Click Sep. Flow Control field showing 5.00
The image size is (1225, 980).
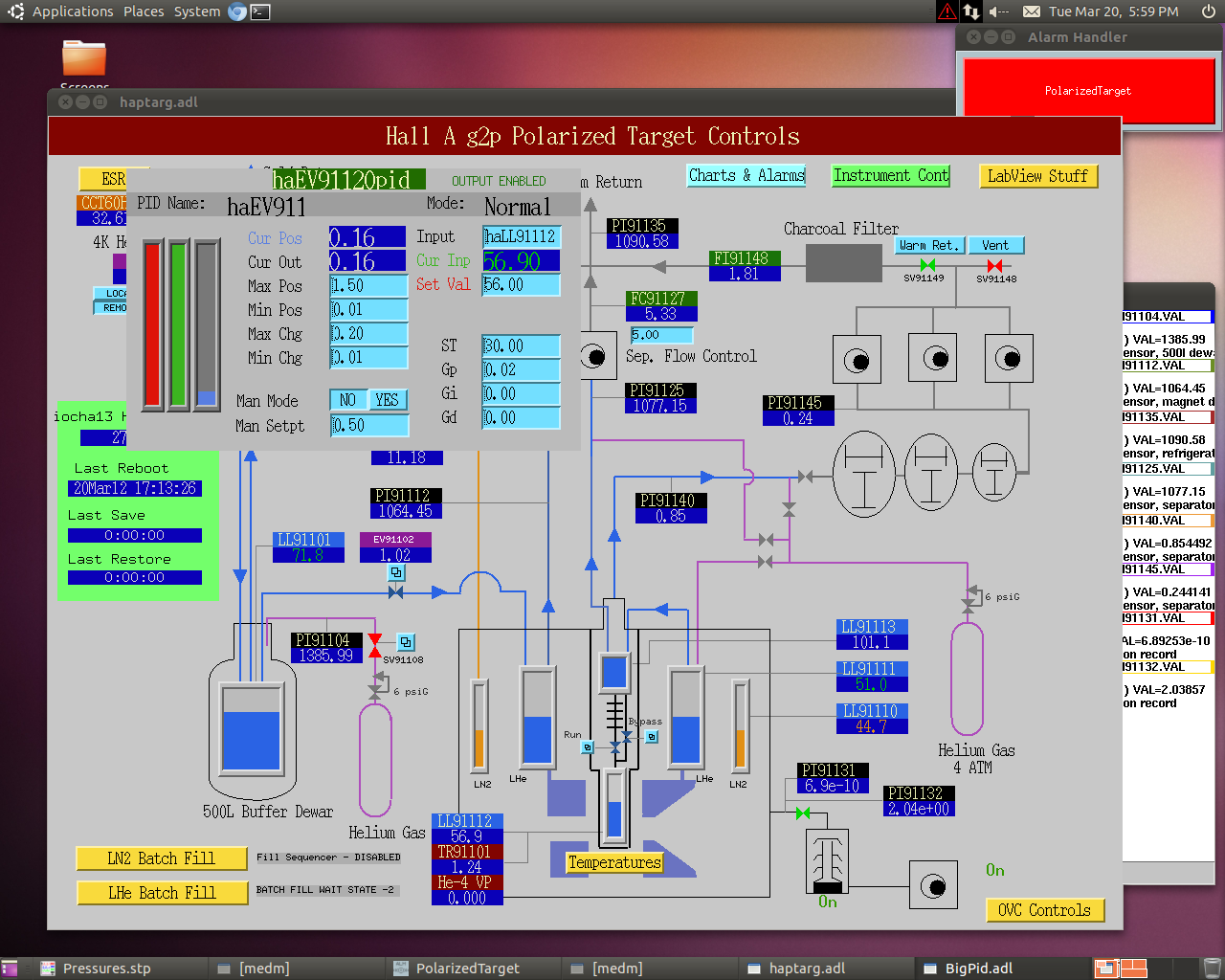coord(661,335)
